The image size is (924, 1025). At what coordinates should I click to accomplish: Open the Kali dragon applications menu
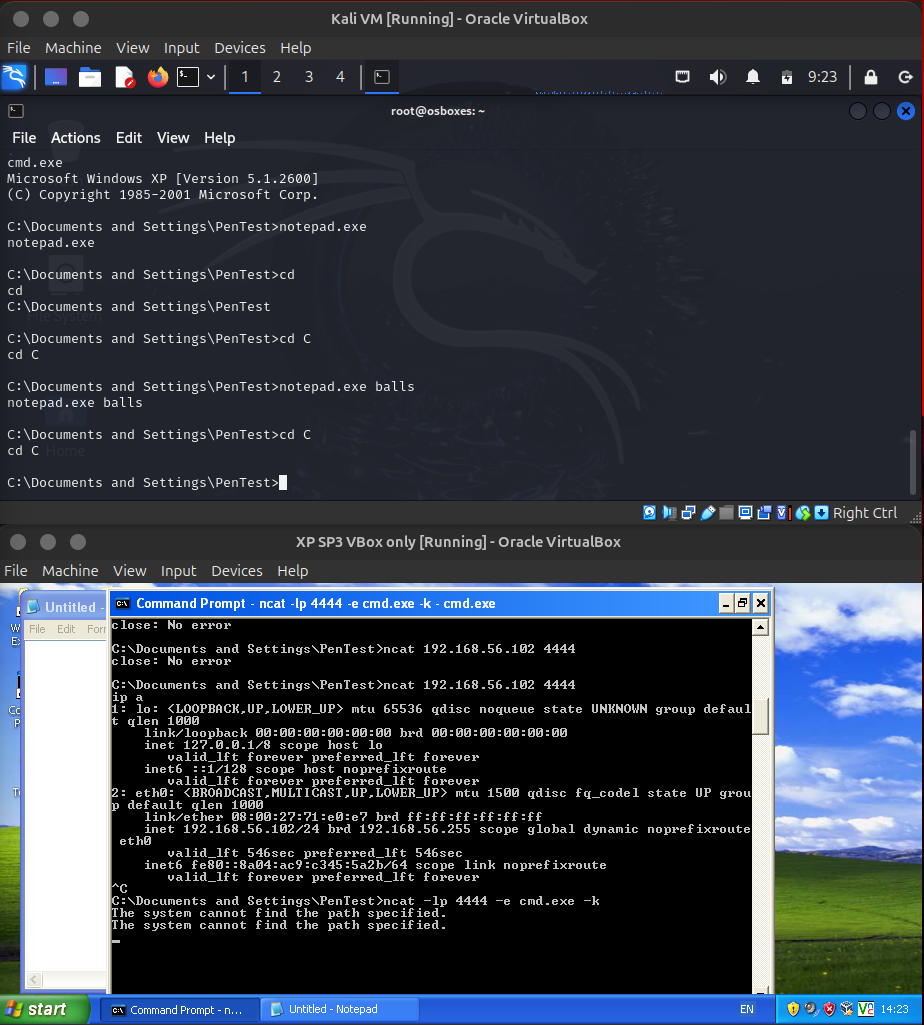[15, 77]
